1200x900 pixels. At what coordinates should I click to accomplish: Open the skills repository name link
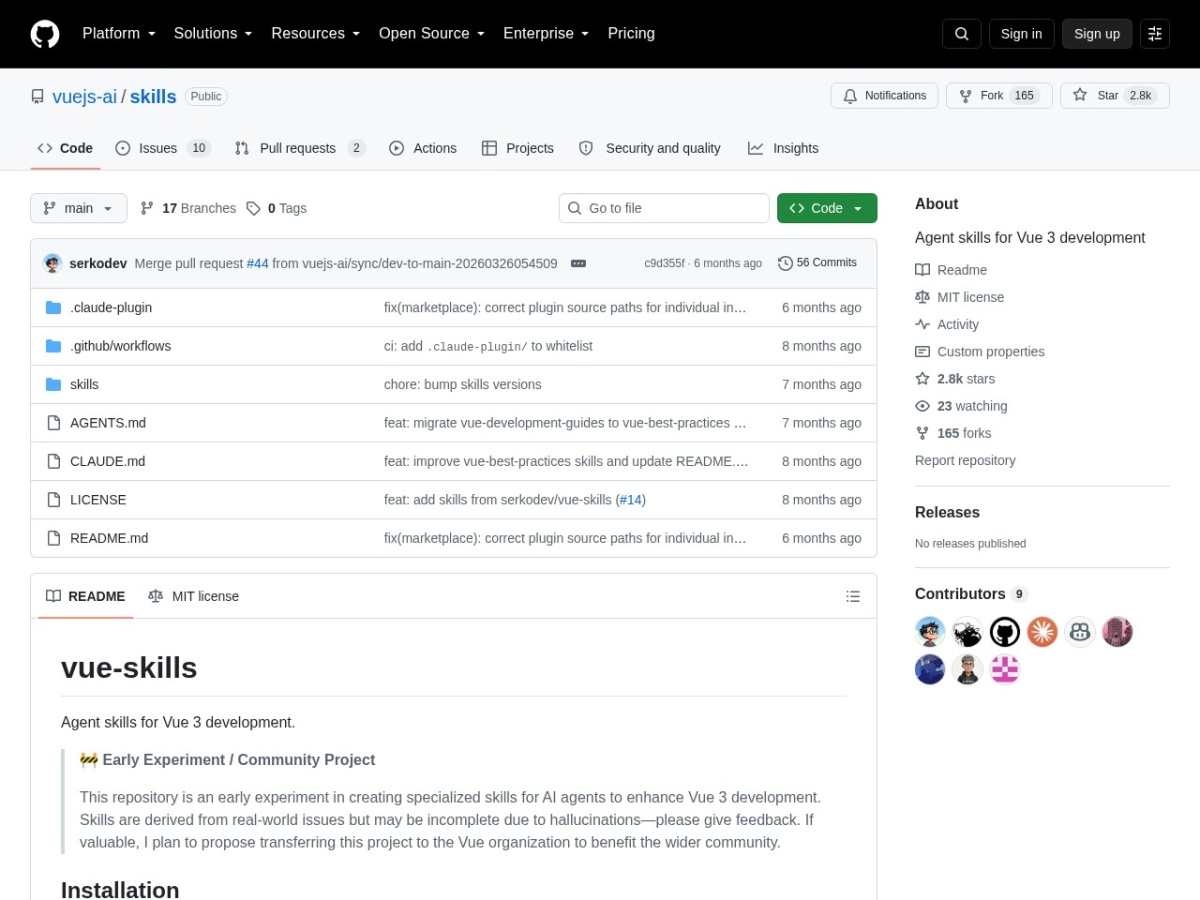153,97
